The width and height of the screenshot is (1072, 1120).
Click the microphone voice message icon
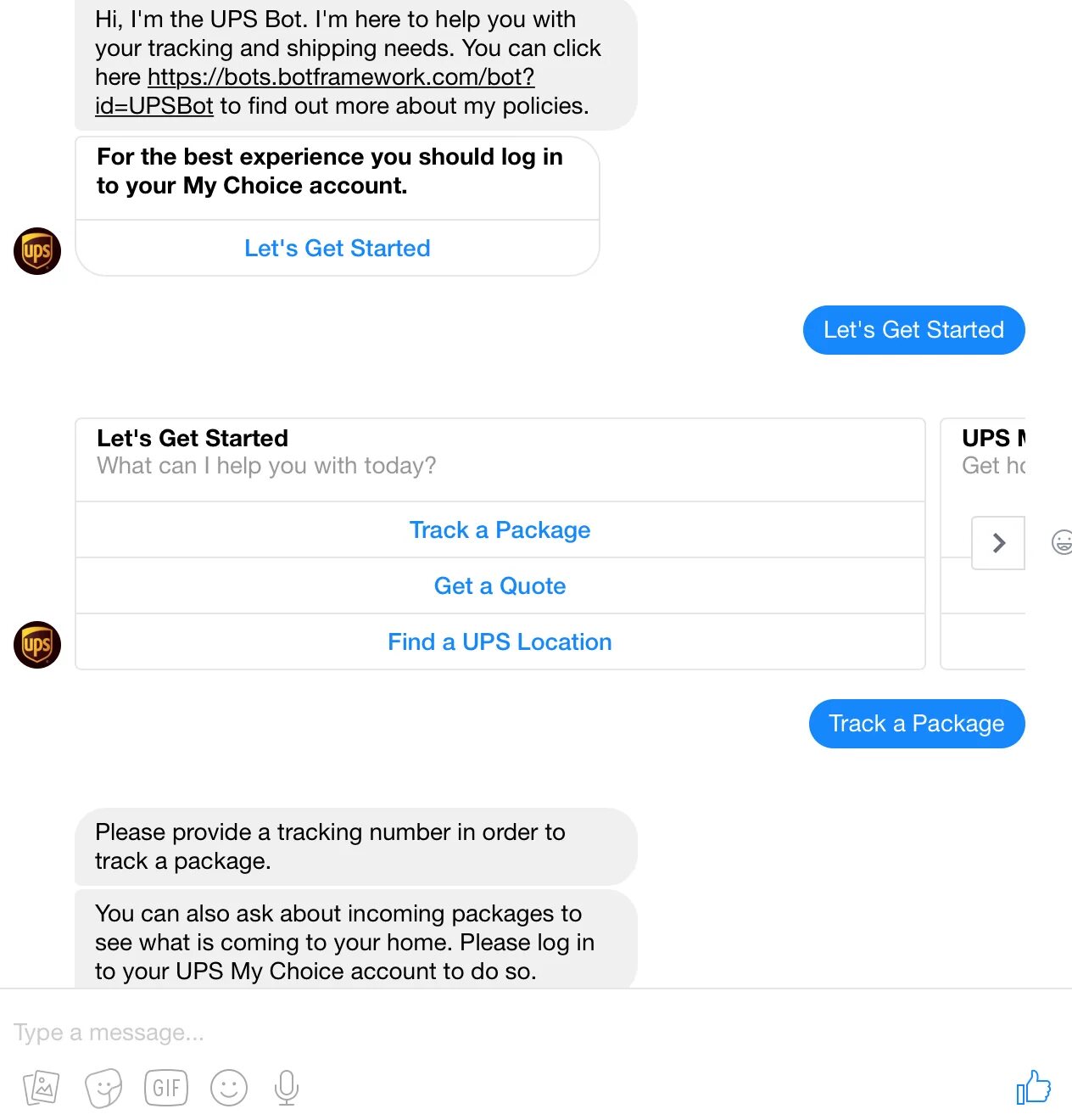tap(287, 1088)
